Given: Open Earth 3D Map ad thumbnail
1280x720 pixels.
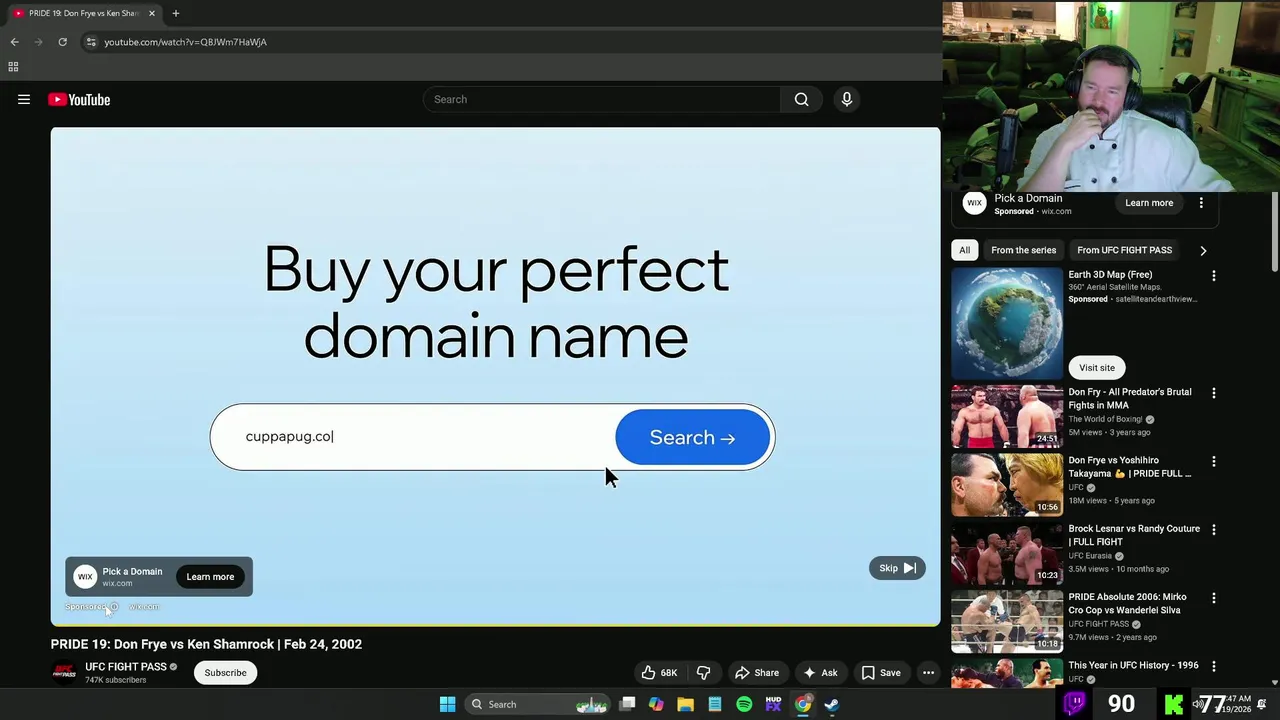Looking at the screenshot, I should 1007,322.
